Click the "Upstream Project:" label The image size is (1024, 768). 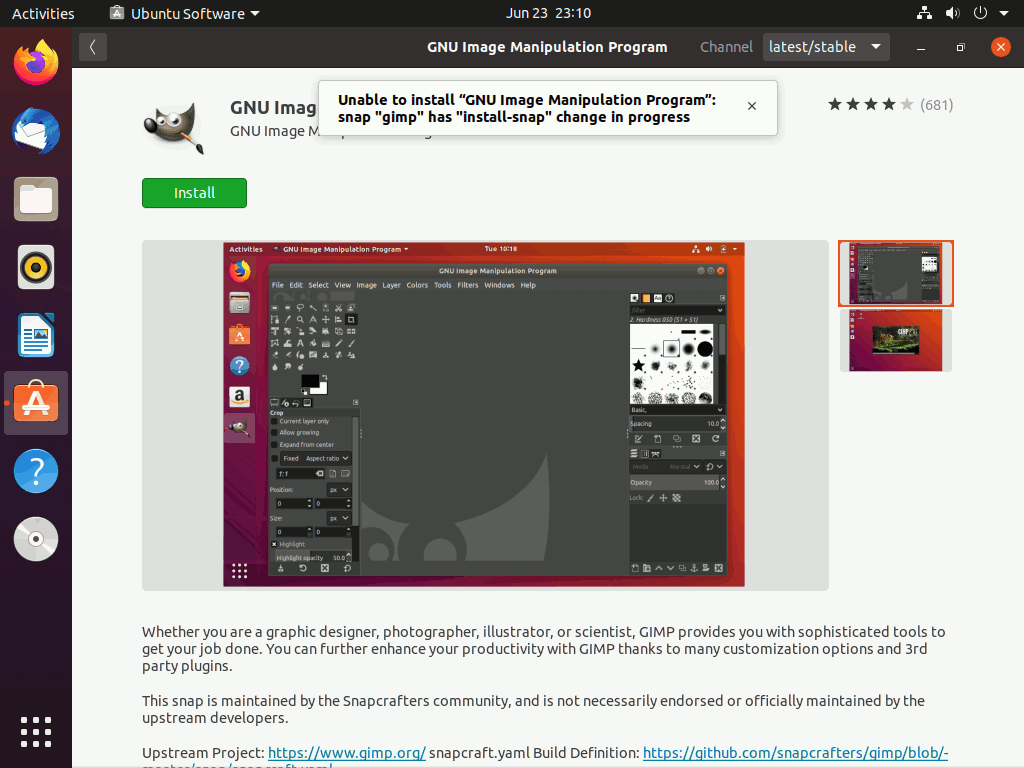pyautogui.click(x=203, y=752)
